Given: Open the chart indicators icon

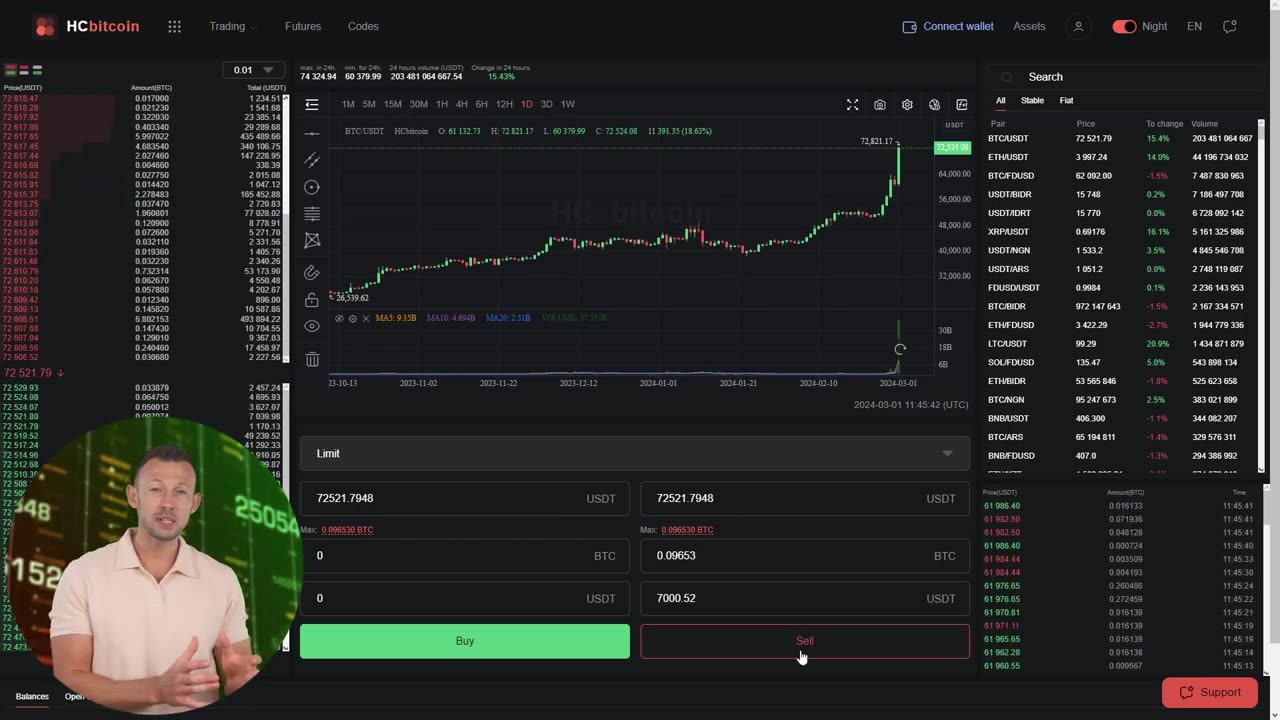Looking at the screenshot, I should point(962,104).
